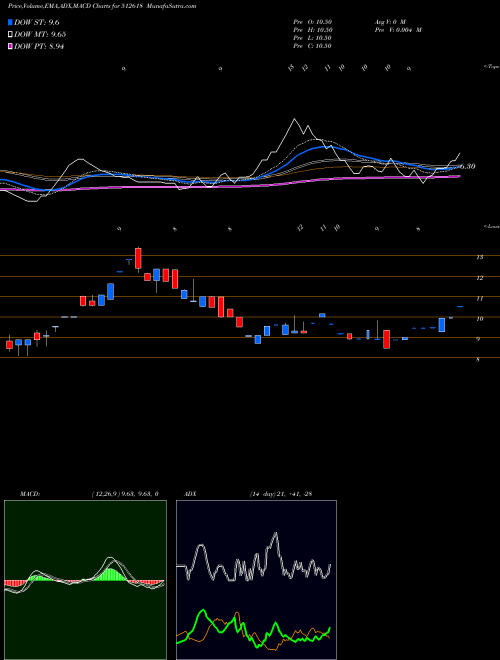Select the 'DOW PT: 8.94' legend label

(x=39, y=47)
